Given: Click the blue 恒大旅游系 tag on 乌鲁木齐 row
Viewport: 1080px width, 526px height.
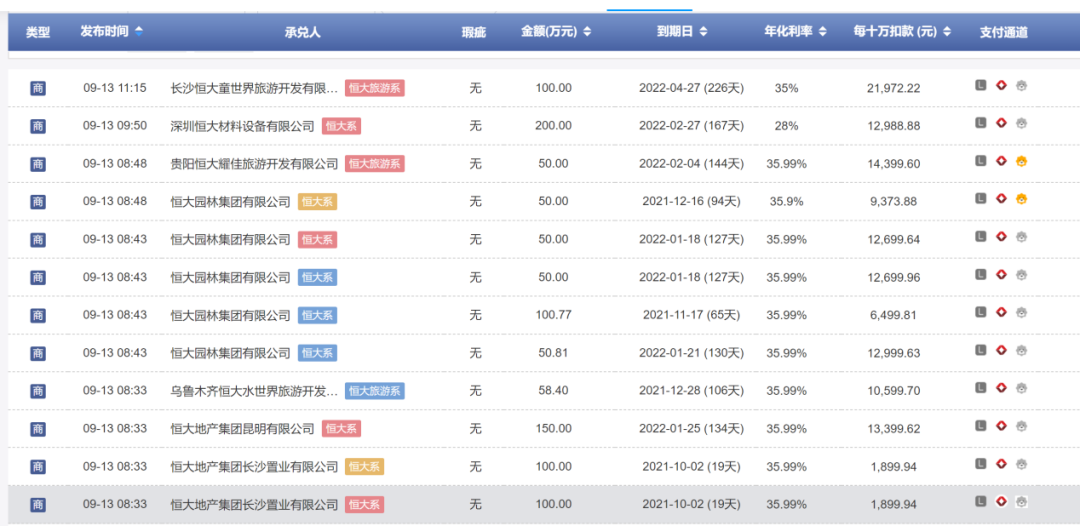Looking at the screenshot, I should point(375,391).
